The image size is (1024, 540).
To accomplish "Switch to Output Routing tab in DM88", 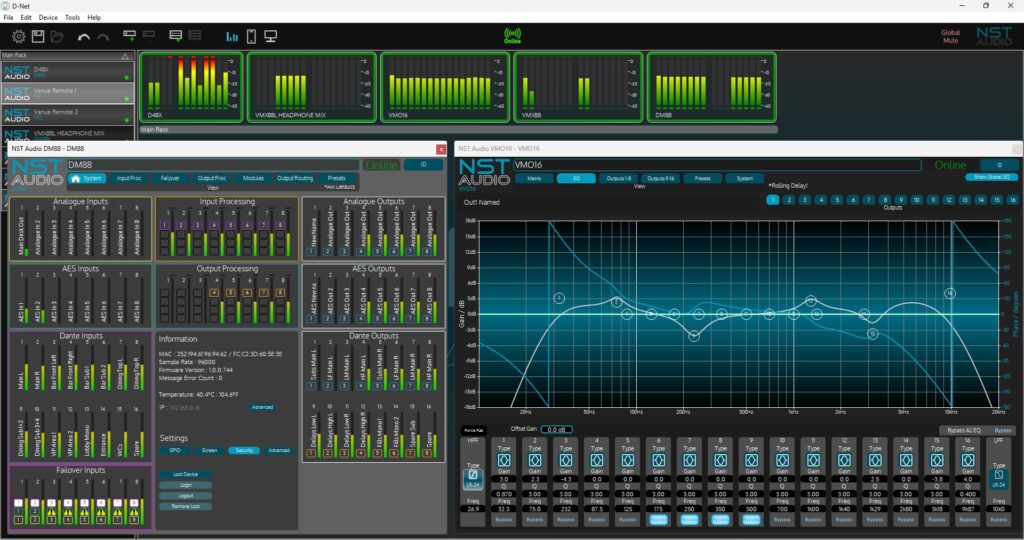I will tap(295, 178).
